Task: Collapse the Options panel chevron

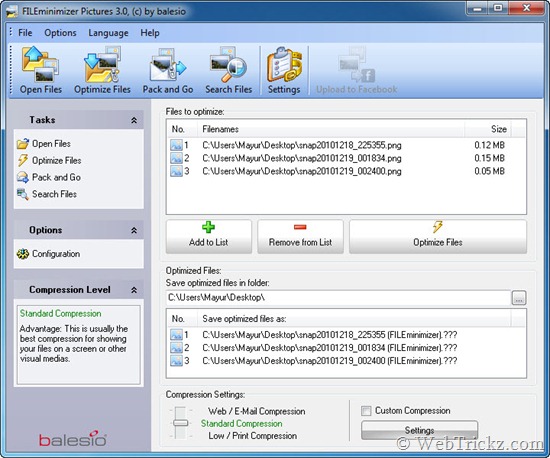Action: click(x=134, y=230)
